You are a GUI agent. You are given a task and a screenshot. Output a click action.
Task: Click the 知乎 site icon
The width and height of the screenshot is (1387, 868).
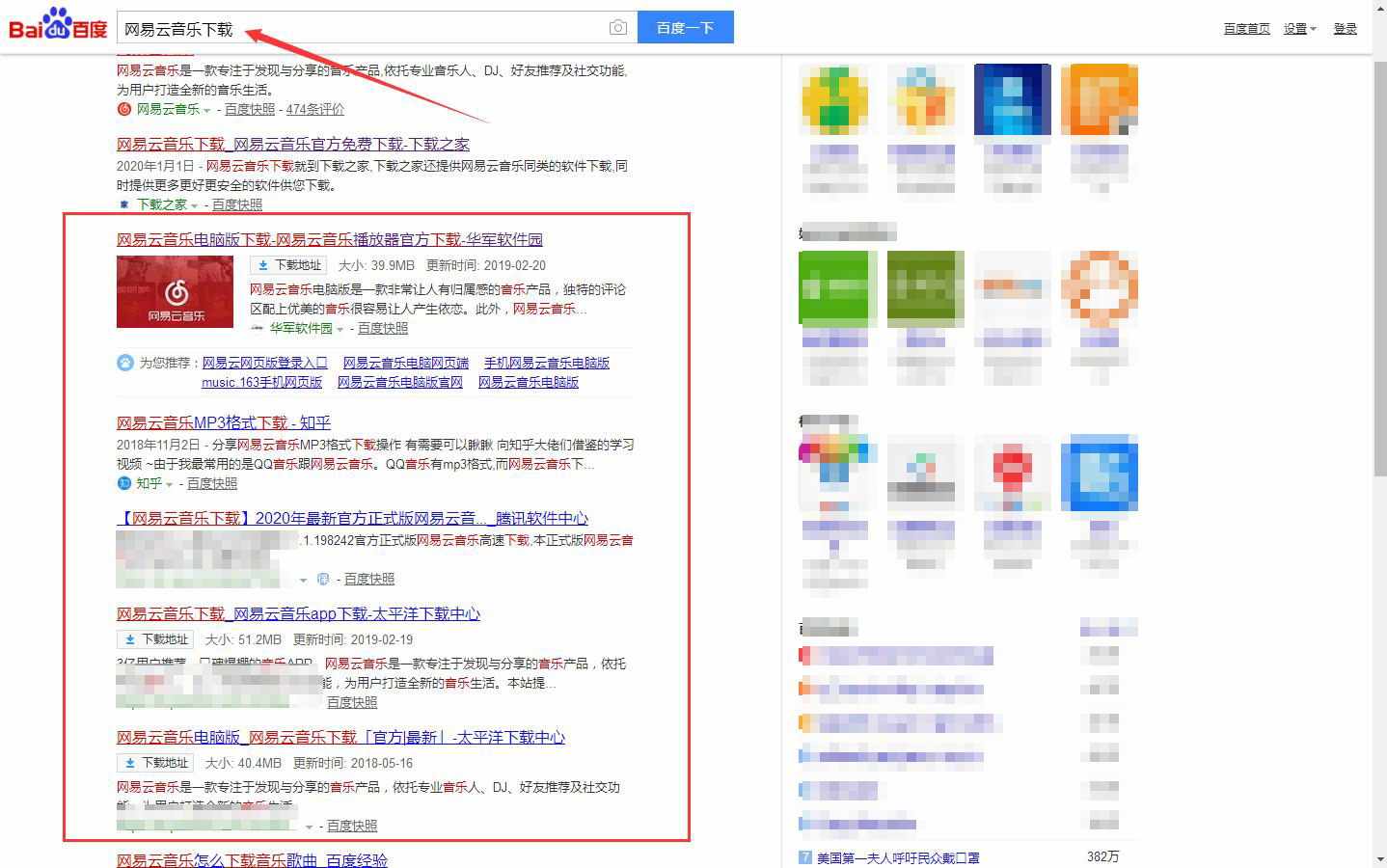tap(123, 483)
